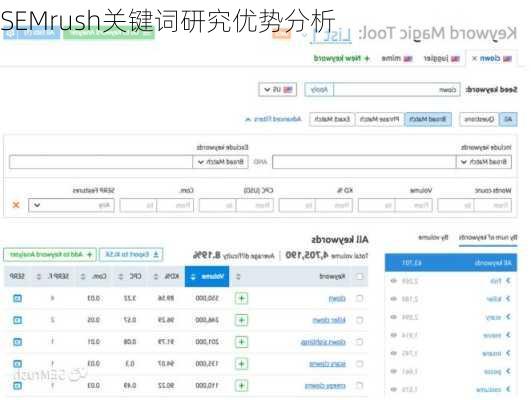
Task: Select the Broad Match button
Action: pos(428,119)
